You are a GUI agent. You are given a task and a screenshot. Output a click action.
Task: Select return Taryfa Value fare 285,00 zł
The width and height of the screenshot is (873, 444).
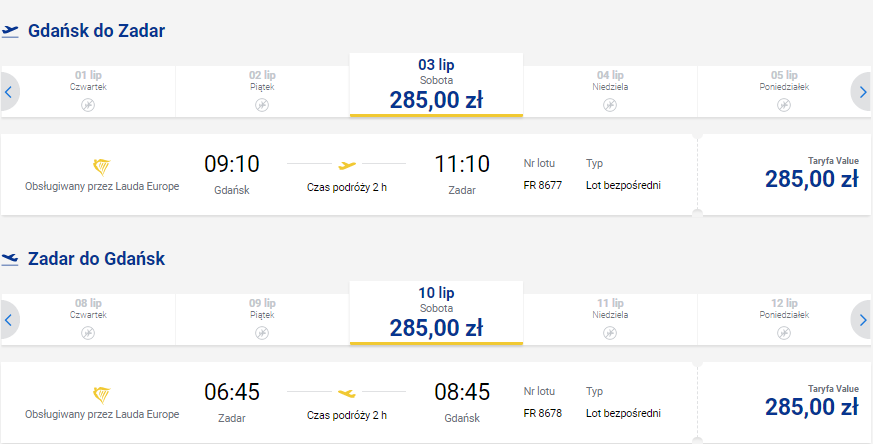pos(785,402)
